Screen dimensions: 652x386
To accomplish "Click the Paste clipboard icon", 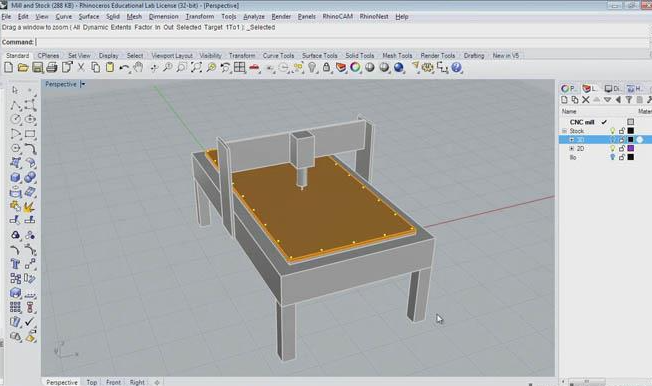I will [x=110, y=67].
